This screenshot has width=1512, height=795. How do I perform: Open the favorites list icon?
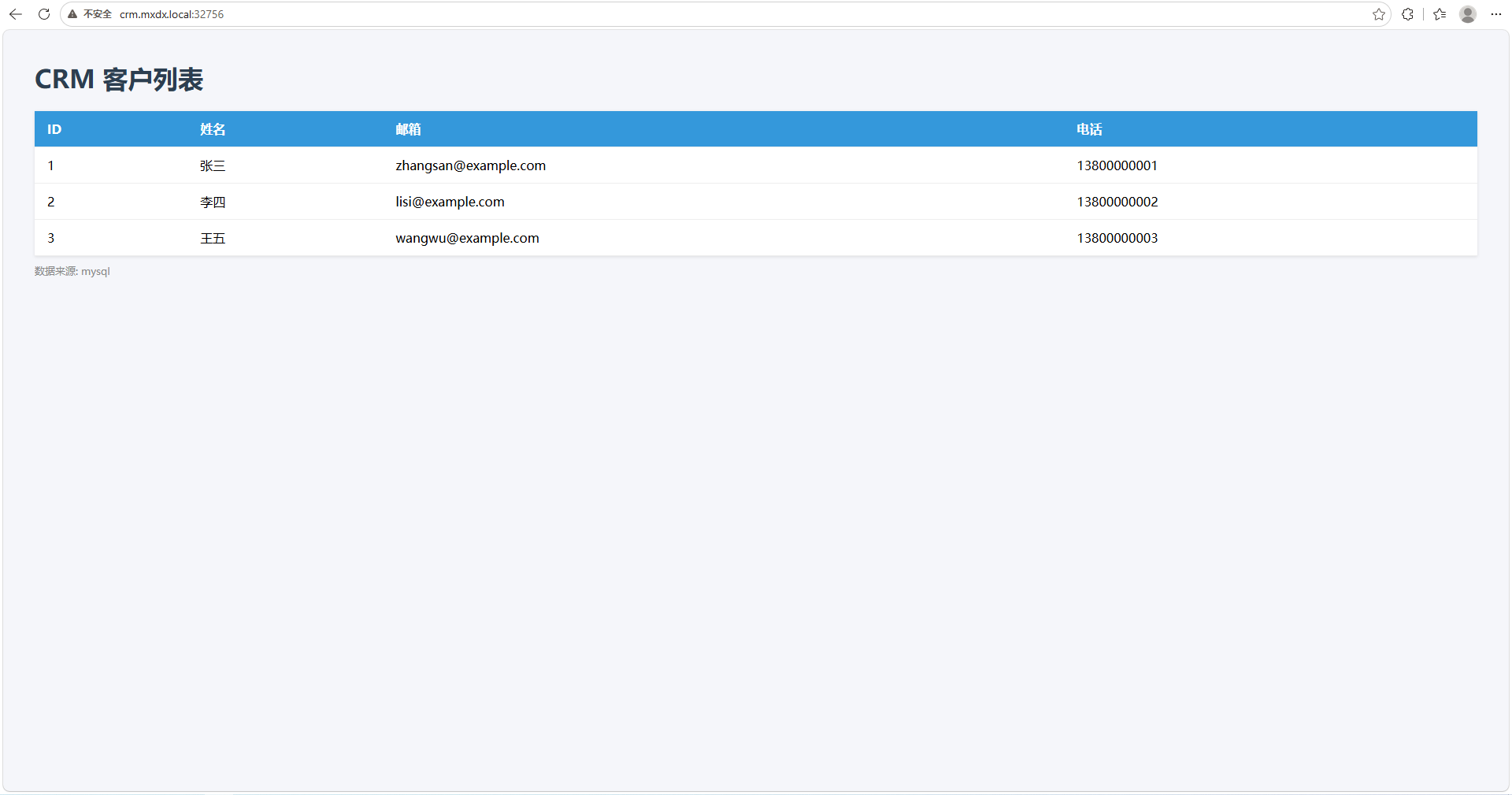[x=1440, y=14]
